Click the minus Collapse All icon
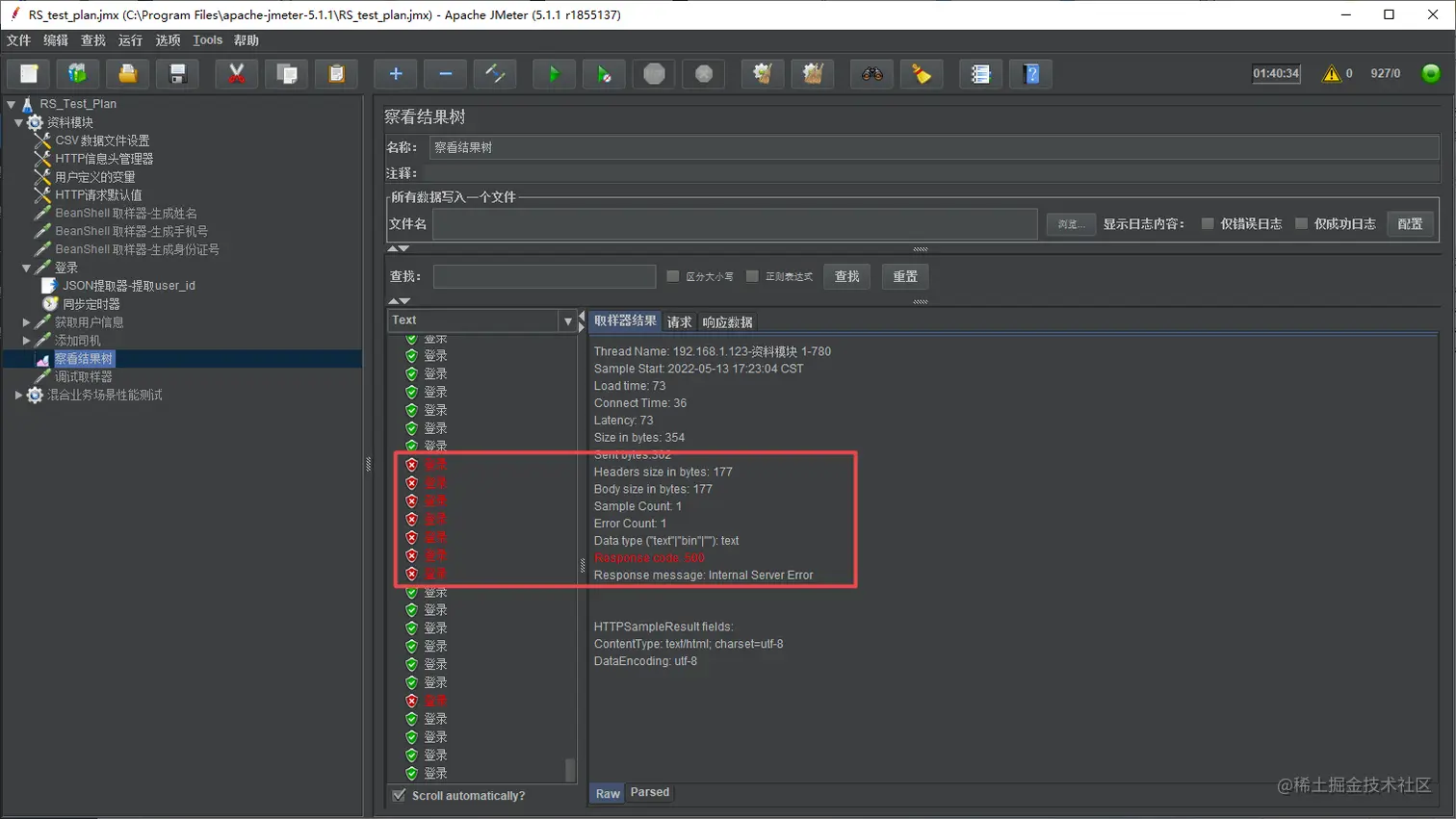Image resolution: width=1456 pixels, height=819 pixels. [x=446, y=74]
